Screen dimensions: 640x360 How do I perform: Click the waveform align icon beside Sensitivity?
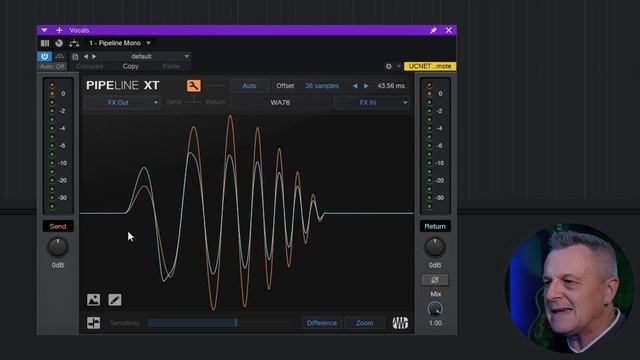click(93, 323)
